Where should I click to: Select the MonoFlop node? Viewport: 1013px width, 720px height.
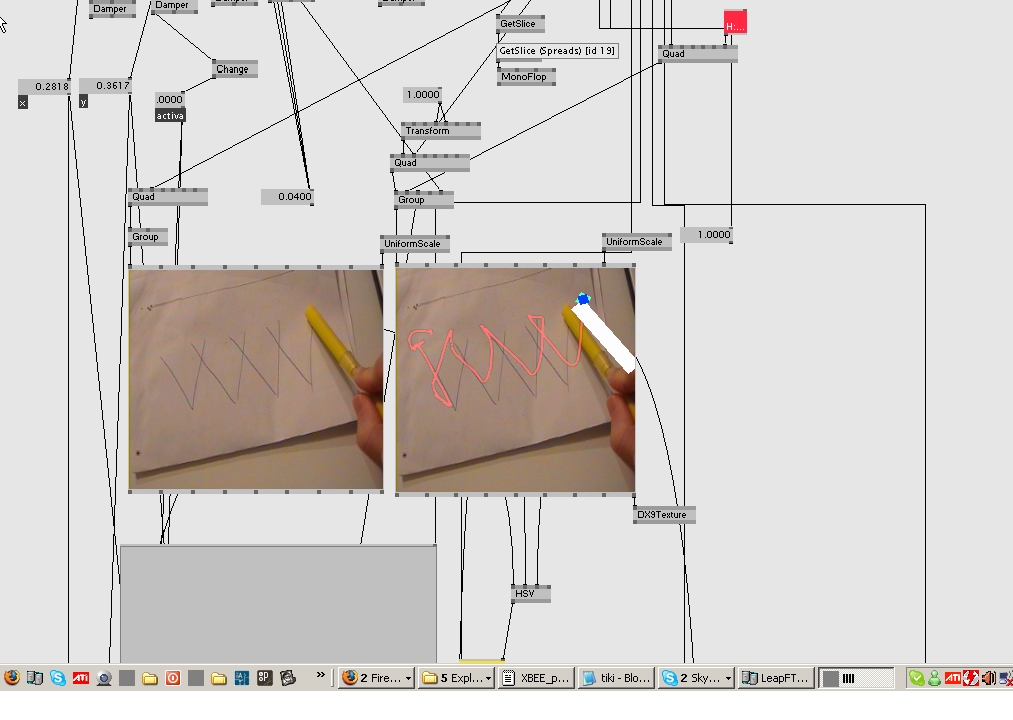[x=526, y=76]
